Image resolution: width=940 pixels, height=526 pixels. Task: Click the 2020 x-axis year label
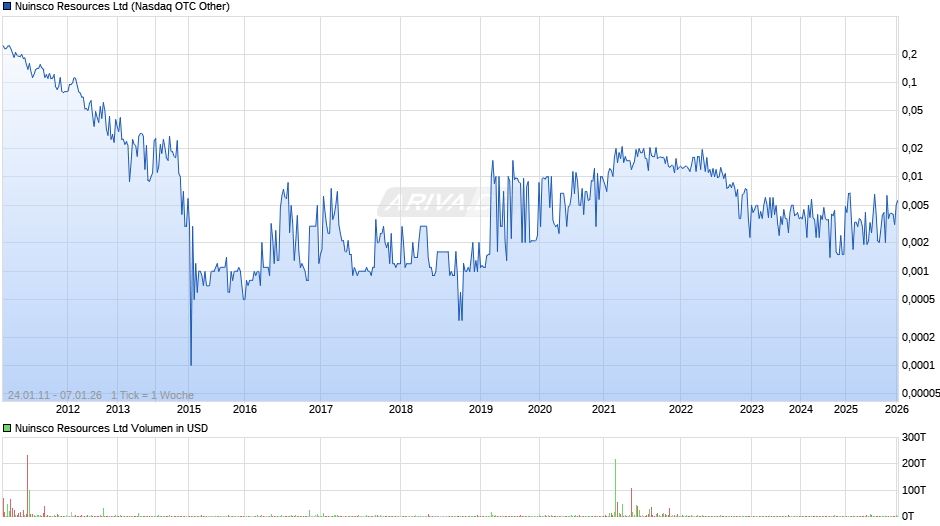[540, 409]
